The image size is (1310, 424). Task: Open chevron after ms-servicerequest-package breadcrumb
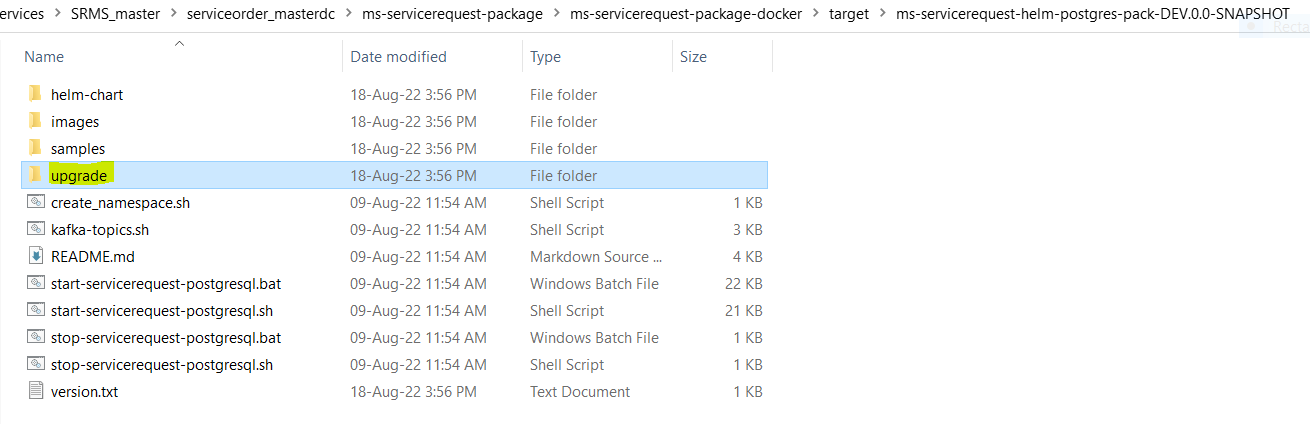[557, 15]
